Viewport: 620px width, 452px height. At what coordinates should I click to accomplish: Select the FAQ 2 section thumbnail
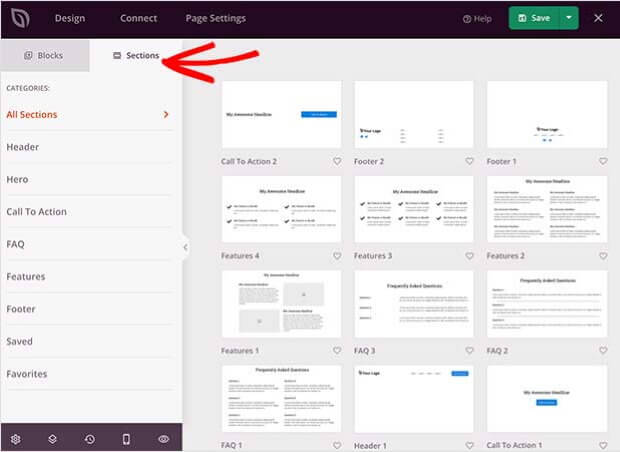click(547, 304)
